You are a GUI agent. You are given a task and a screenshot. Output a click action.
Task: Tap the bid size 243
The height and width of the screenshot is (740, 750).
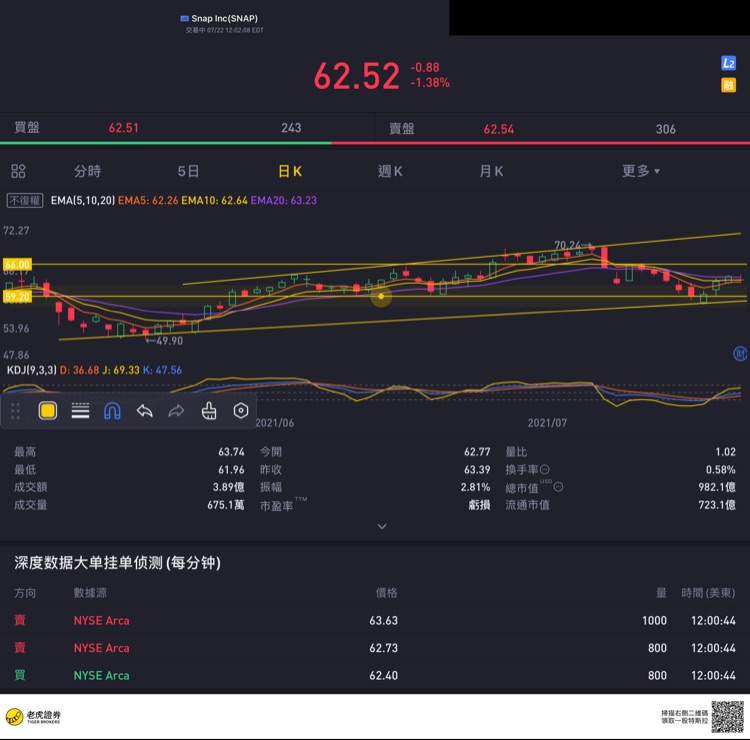click(x=291, y=128)
